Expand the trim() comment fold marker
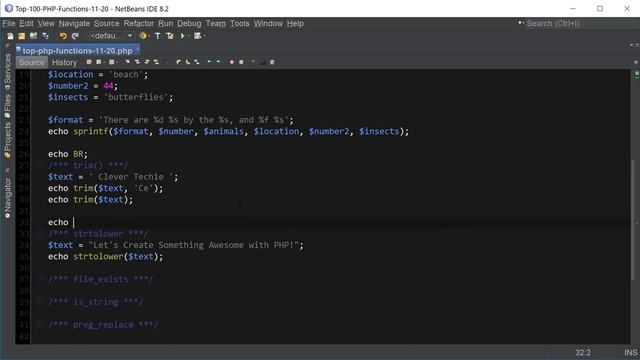Viewport: 640px width, 360px height. coord(40,165)
